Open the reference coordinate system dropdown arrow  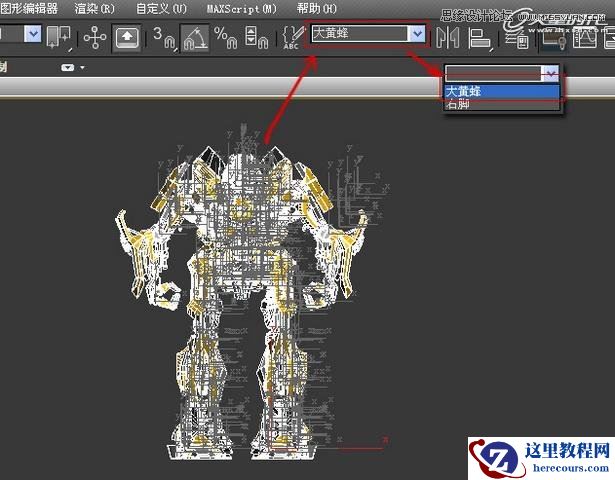point(33,35)
